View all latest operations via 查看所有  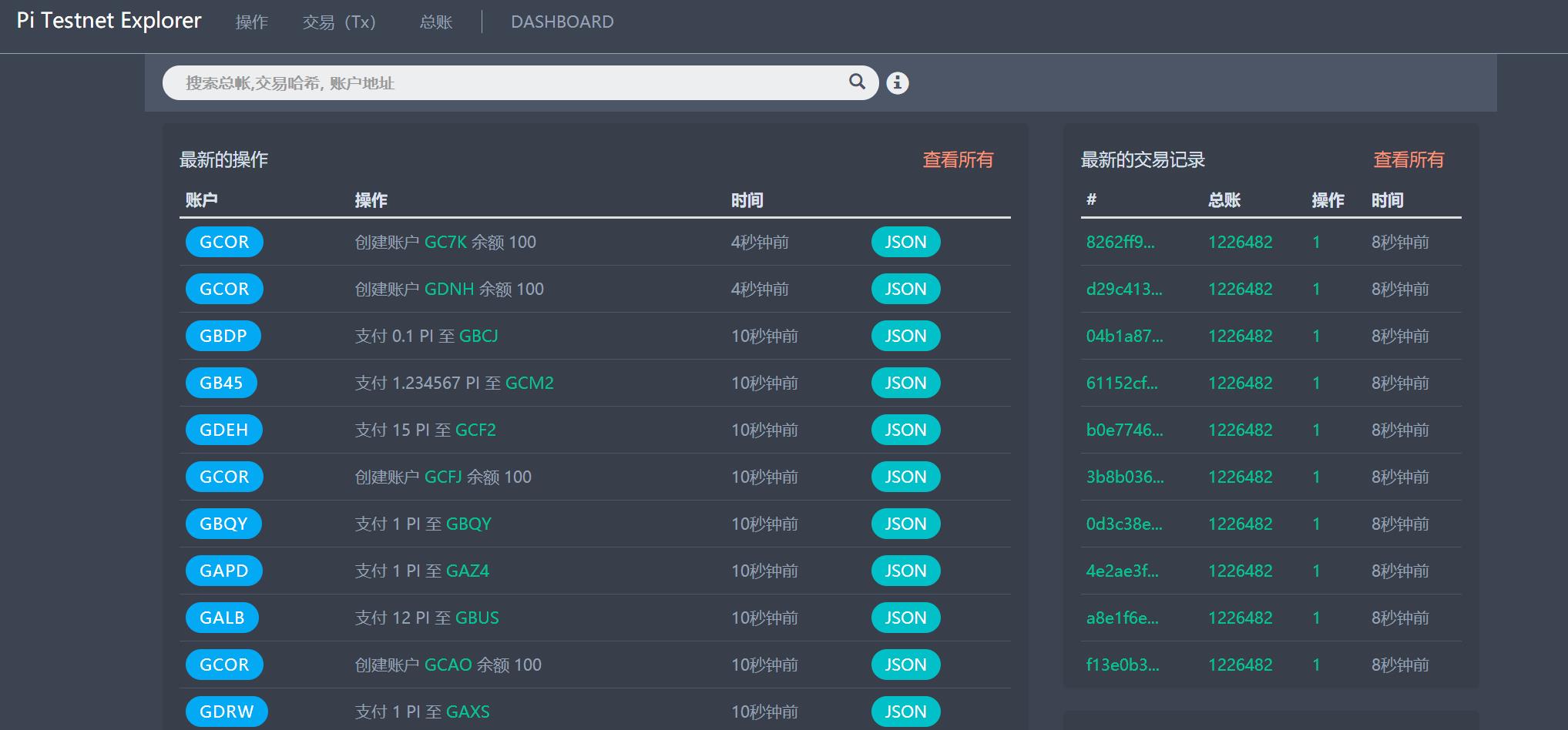[958, 159]
